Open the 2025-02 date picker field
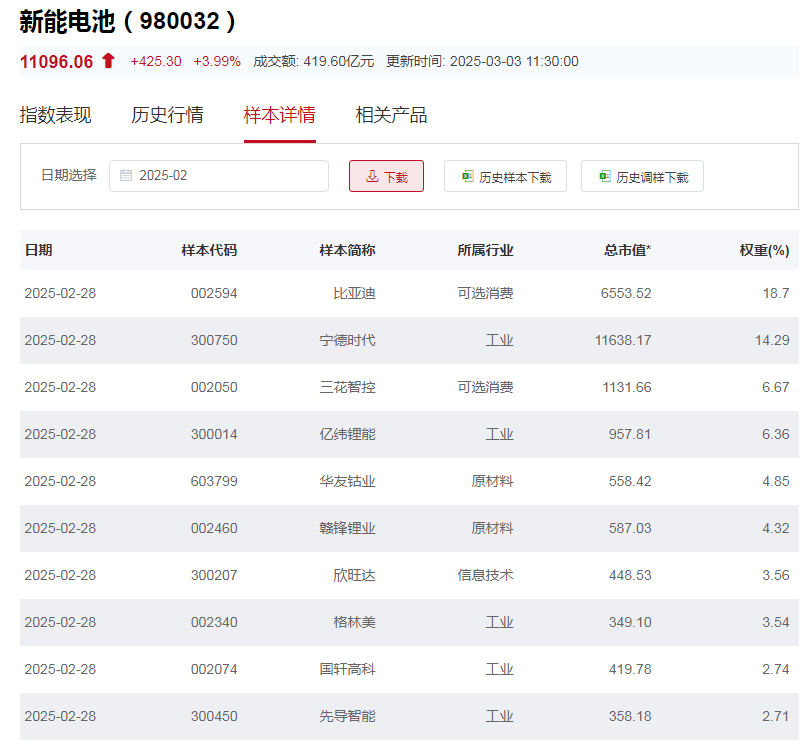The width and height of the screenshot is (807, 745). [220, 175]
